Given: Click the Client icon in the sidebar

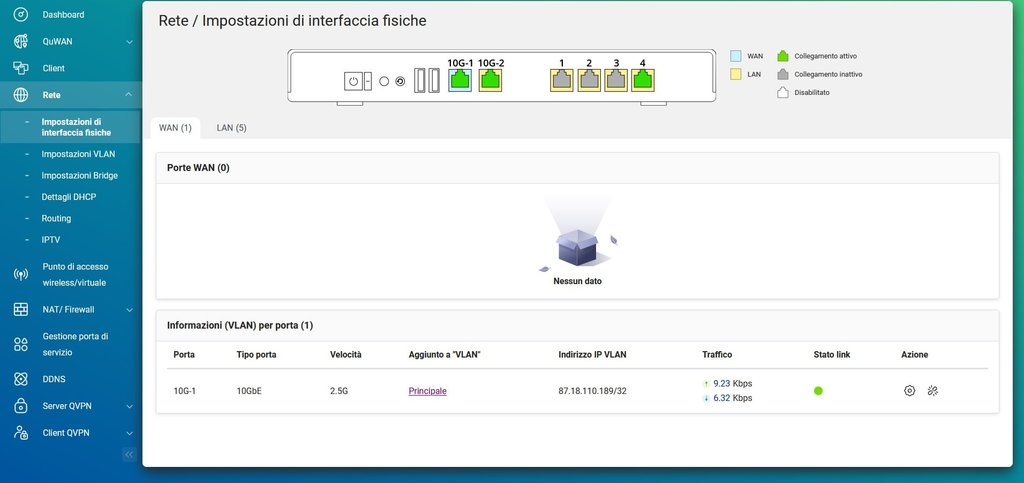Looking at the screenshot, I should click(x=20, y=68).
